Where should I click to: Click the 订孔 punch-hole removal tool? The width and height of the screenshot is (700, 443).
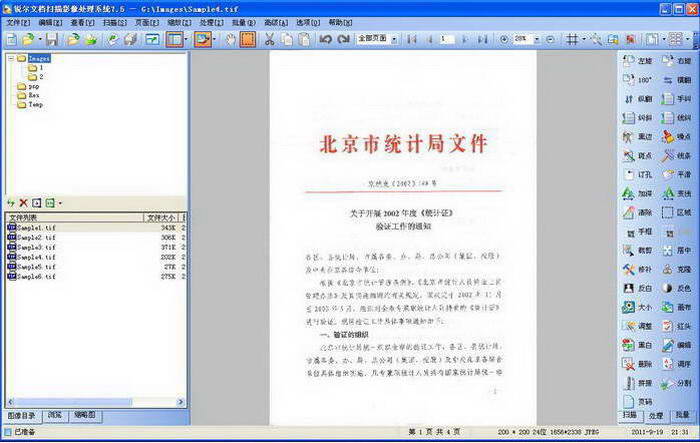click(638, 175)
